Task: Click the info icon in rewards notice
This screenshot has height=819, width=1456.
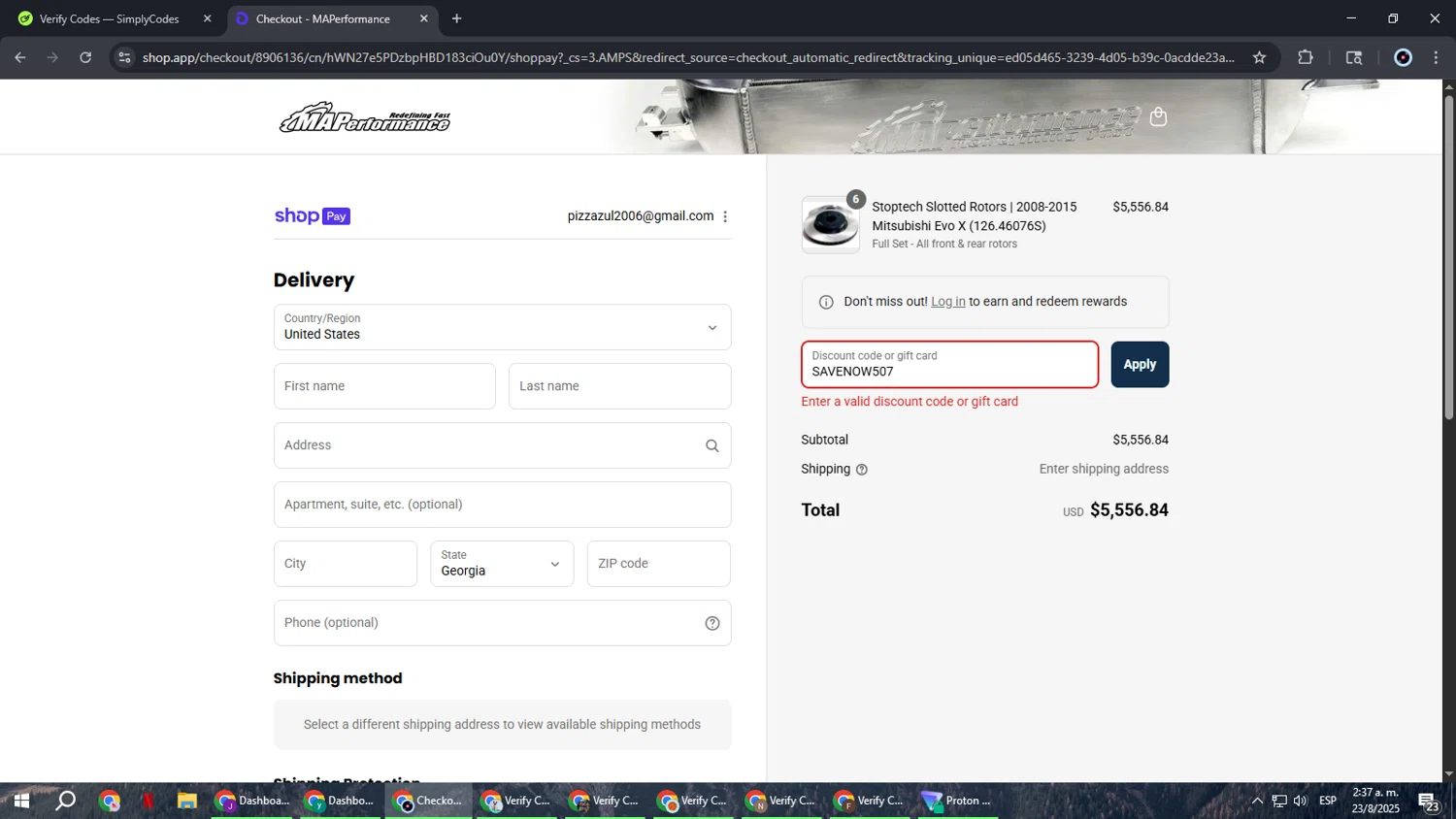Action: 826,302
